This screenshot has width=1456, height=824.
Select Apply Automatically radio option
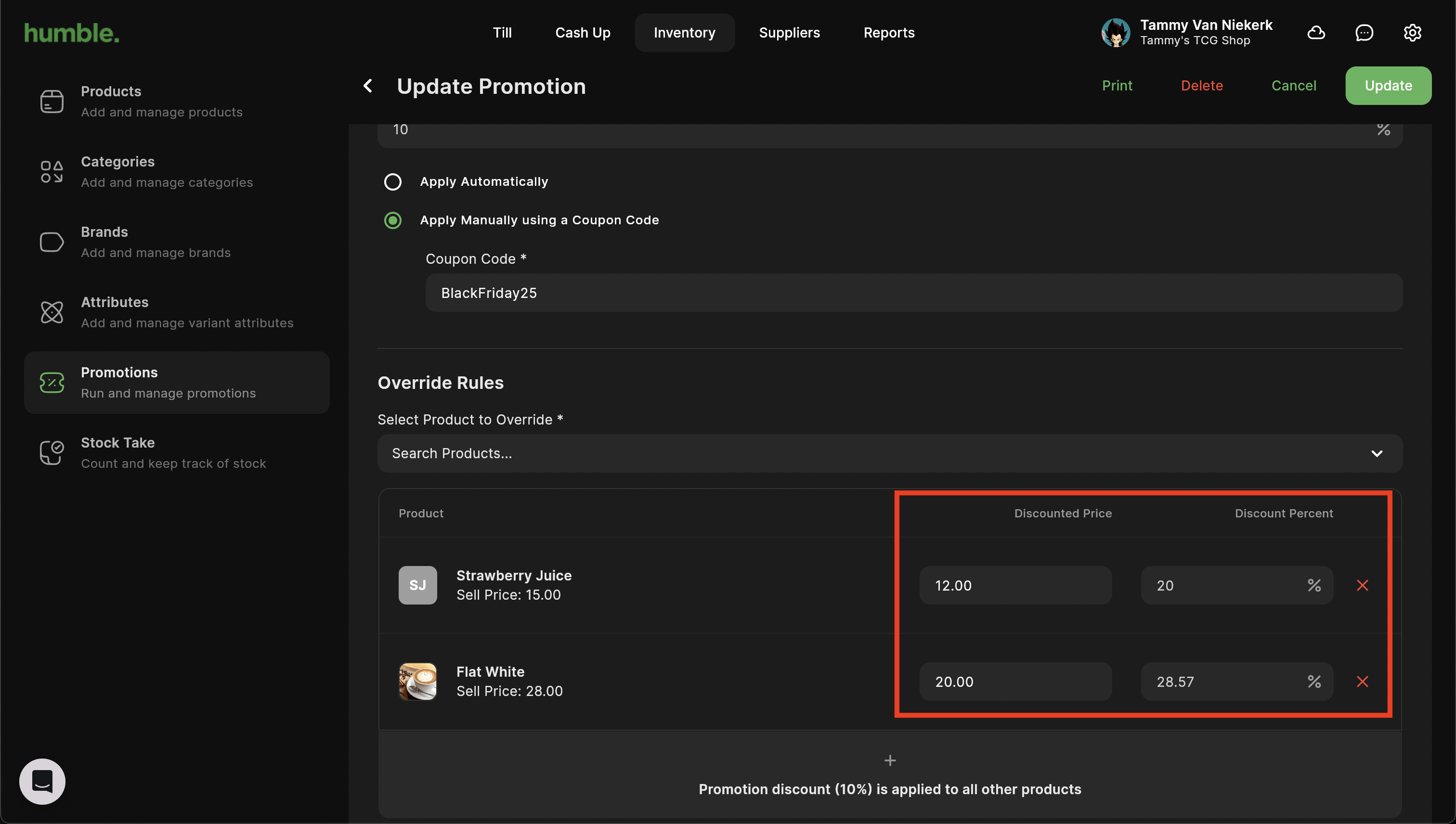(393, 181)
